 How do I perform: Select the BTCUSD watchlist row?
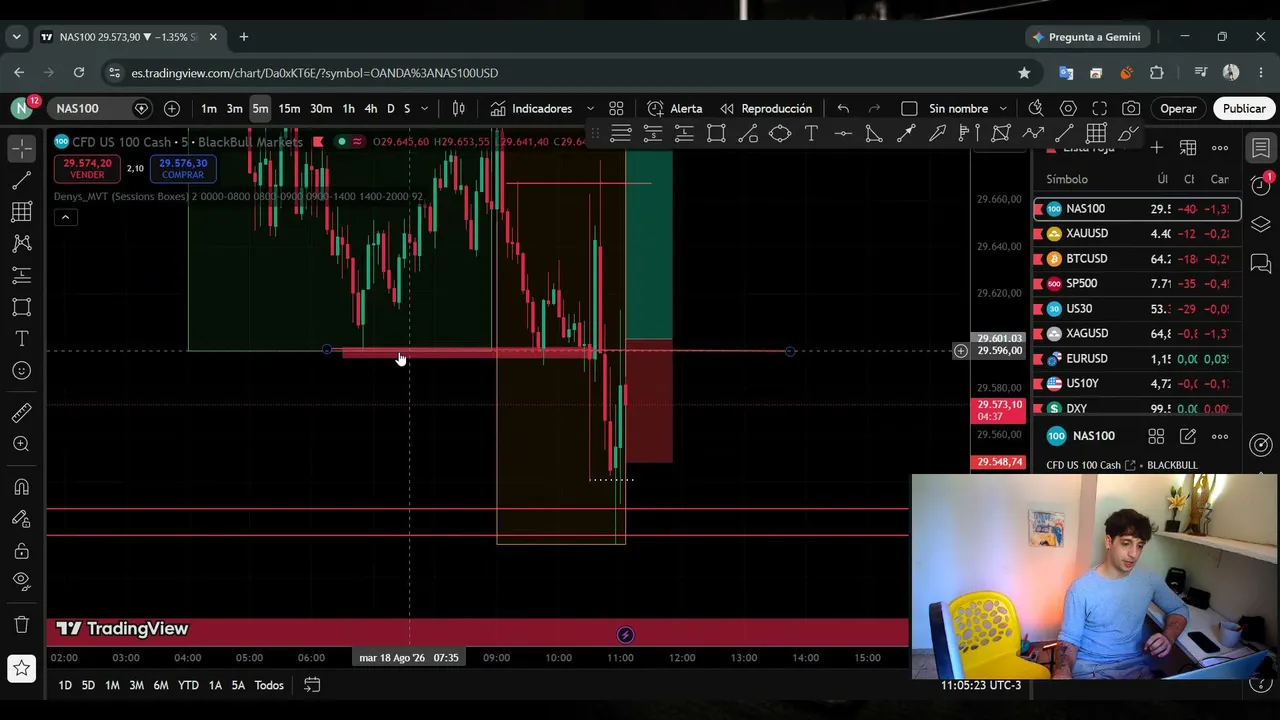click(x=1137, y=258)
